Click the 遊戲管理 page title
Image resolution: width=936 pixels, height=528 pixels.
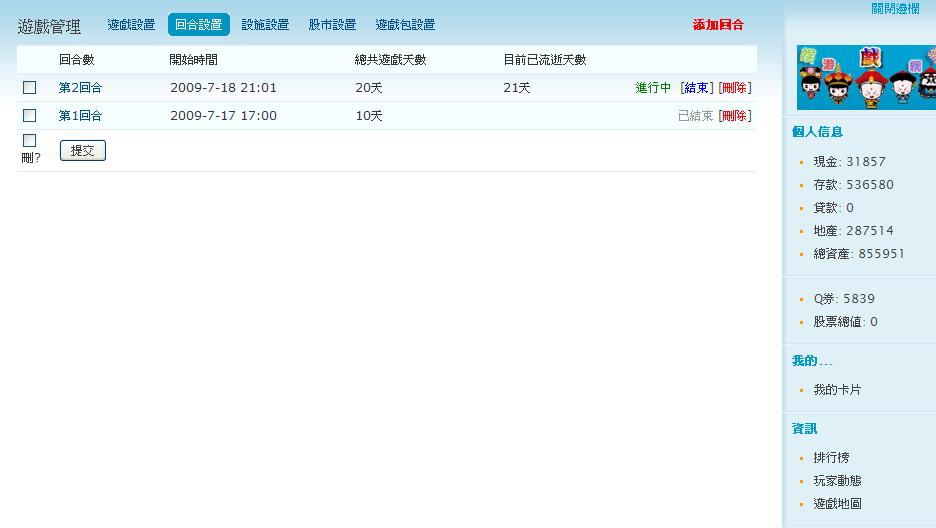point(49,26)
